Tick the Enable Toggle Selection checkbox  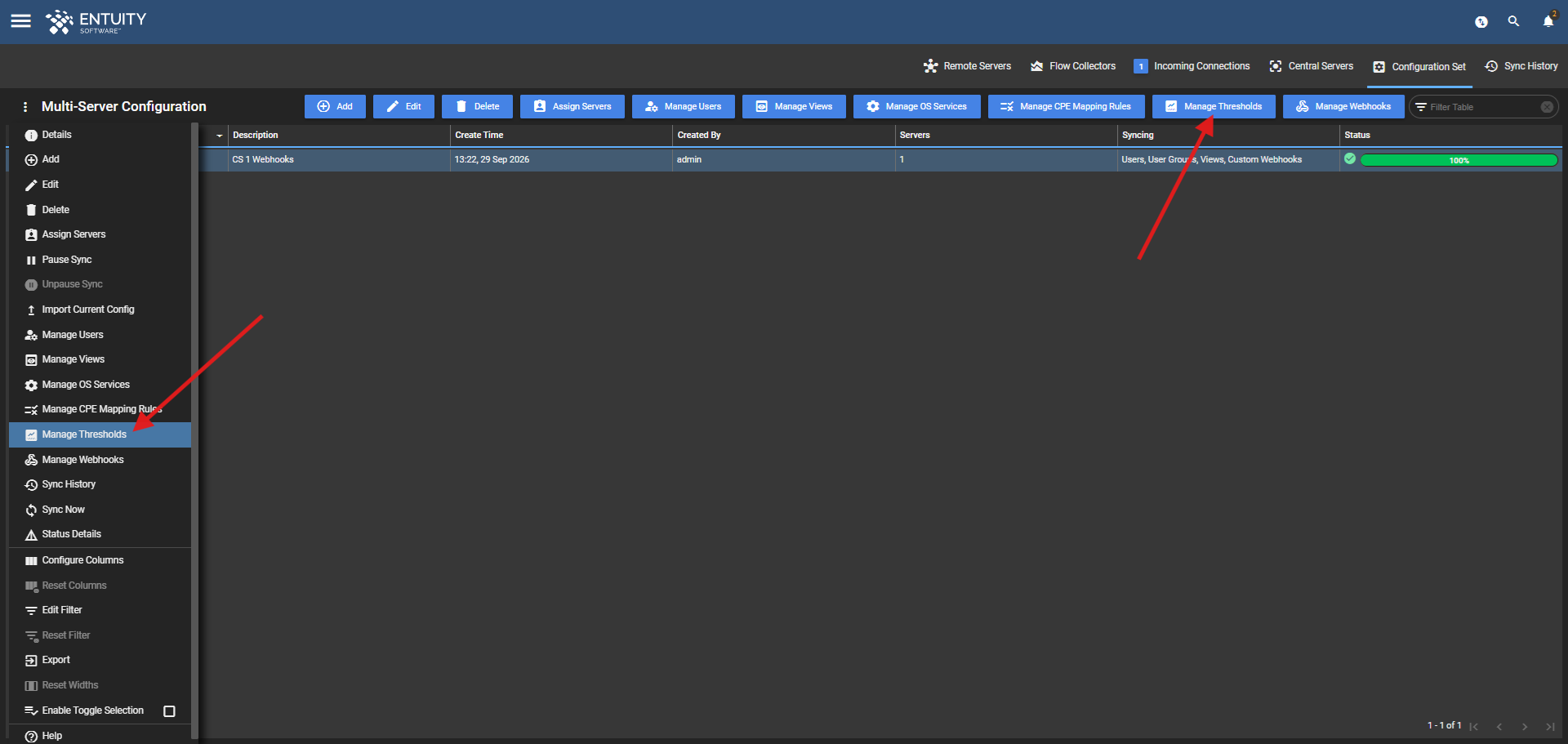170,711
